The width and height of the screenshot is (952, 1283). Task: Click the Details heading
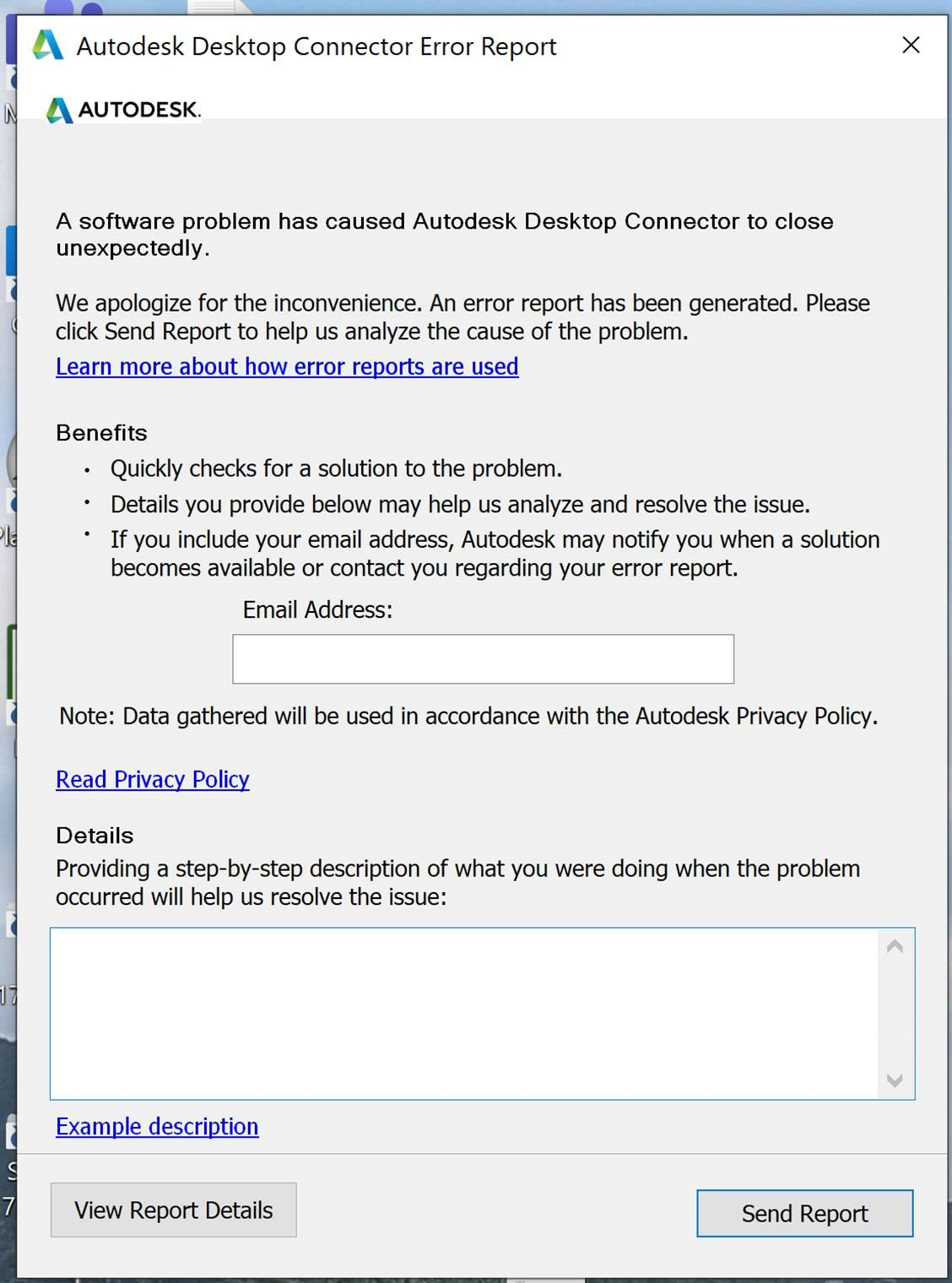tap(95, 836)
